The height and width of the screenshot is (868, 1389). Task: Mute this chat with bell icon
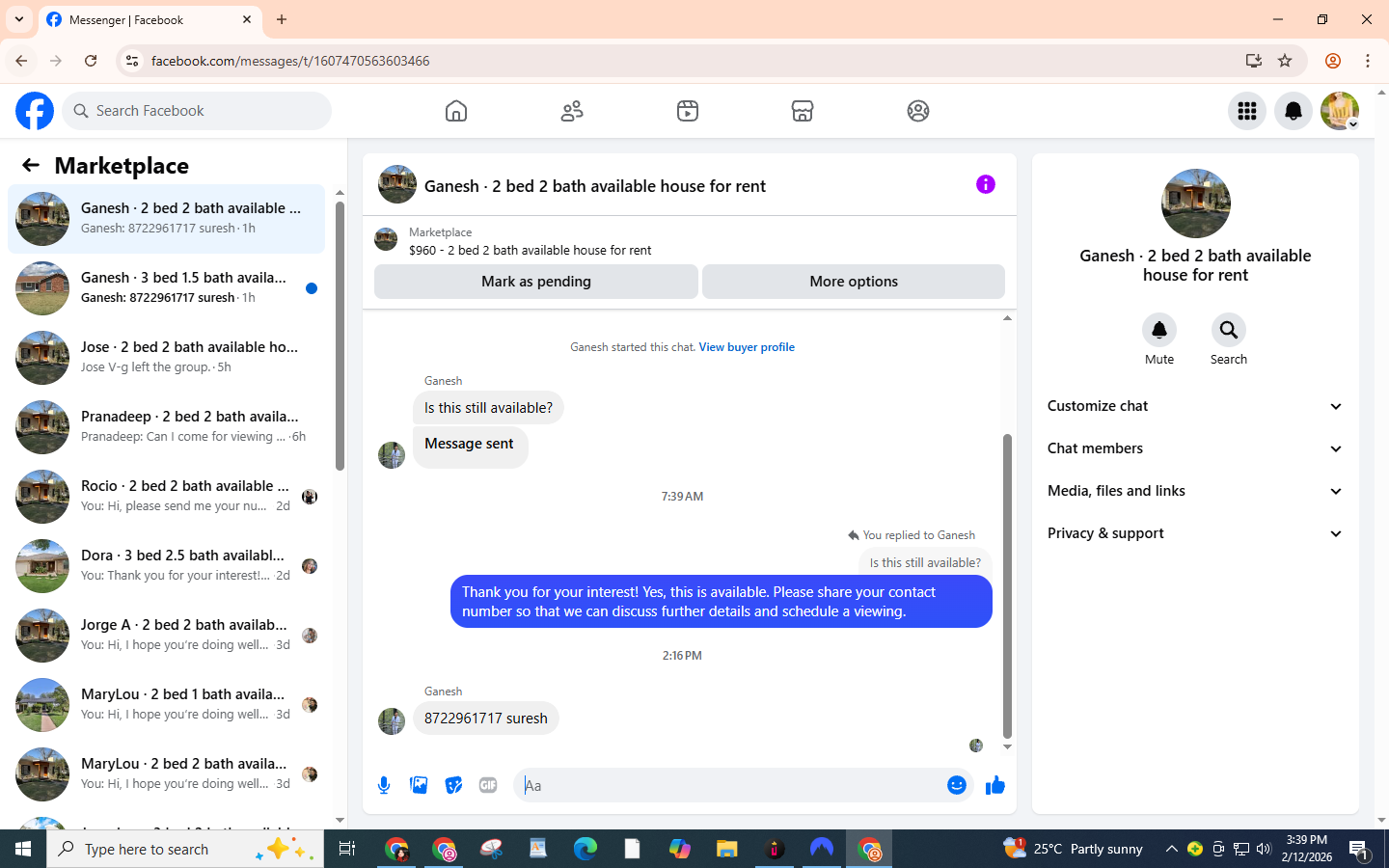[1159, 330]
